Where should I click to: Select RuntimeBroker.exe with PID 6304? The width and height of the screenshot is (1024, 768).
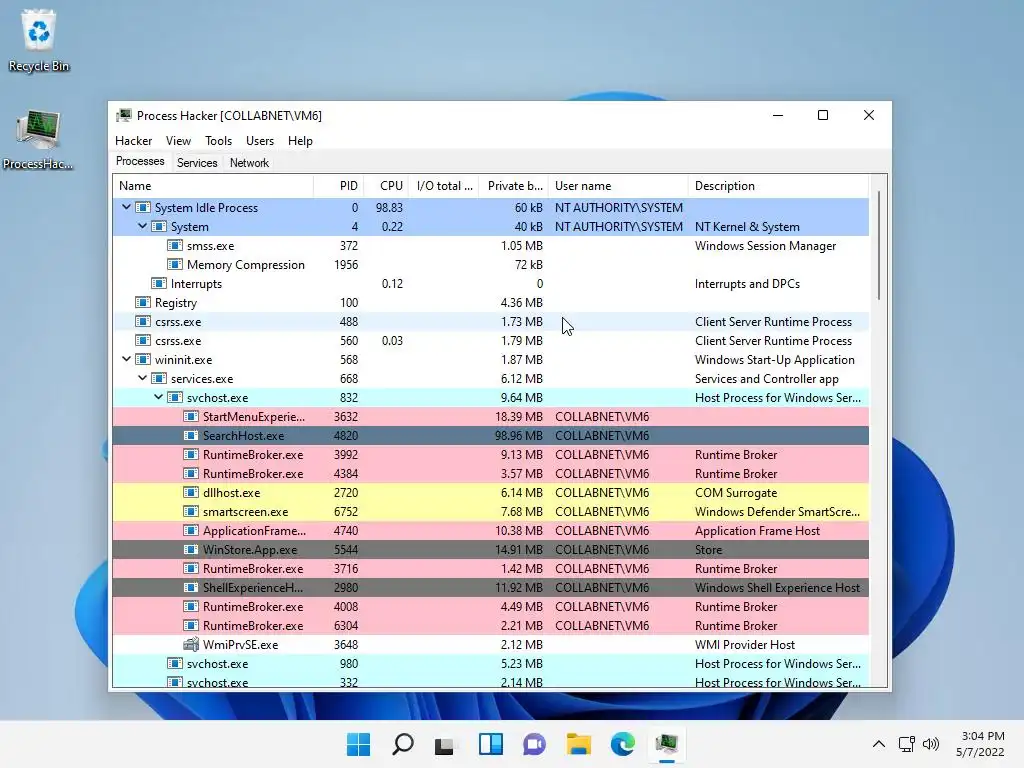pyautogui.click(x=490, y=625)
